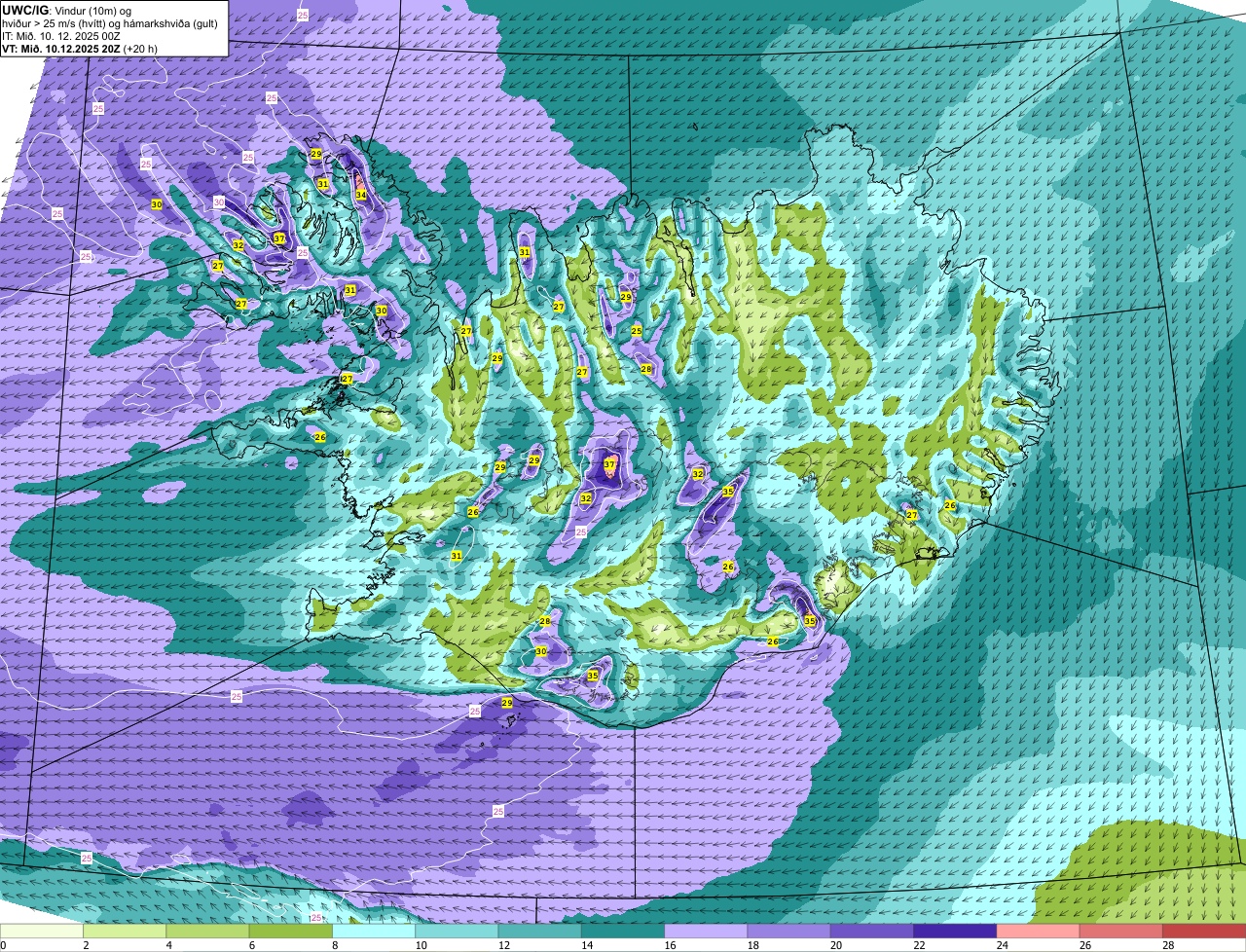Click the "UWC/IG: Vindur (10m) og" title line
Viewport: 1246px width, 952px height.
tap(66, 10)
